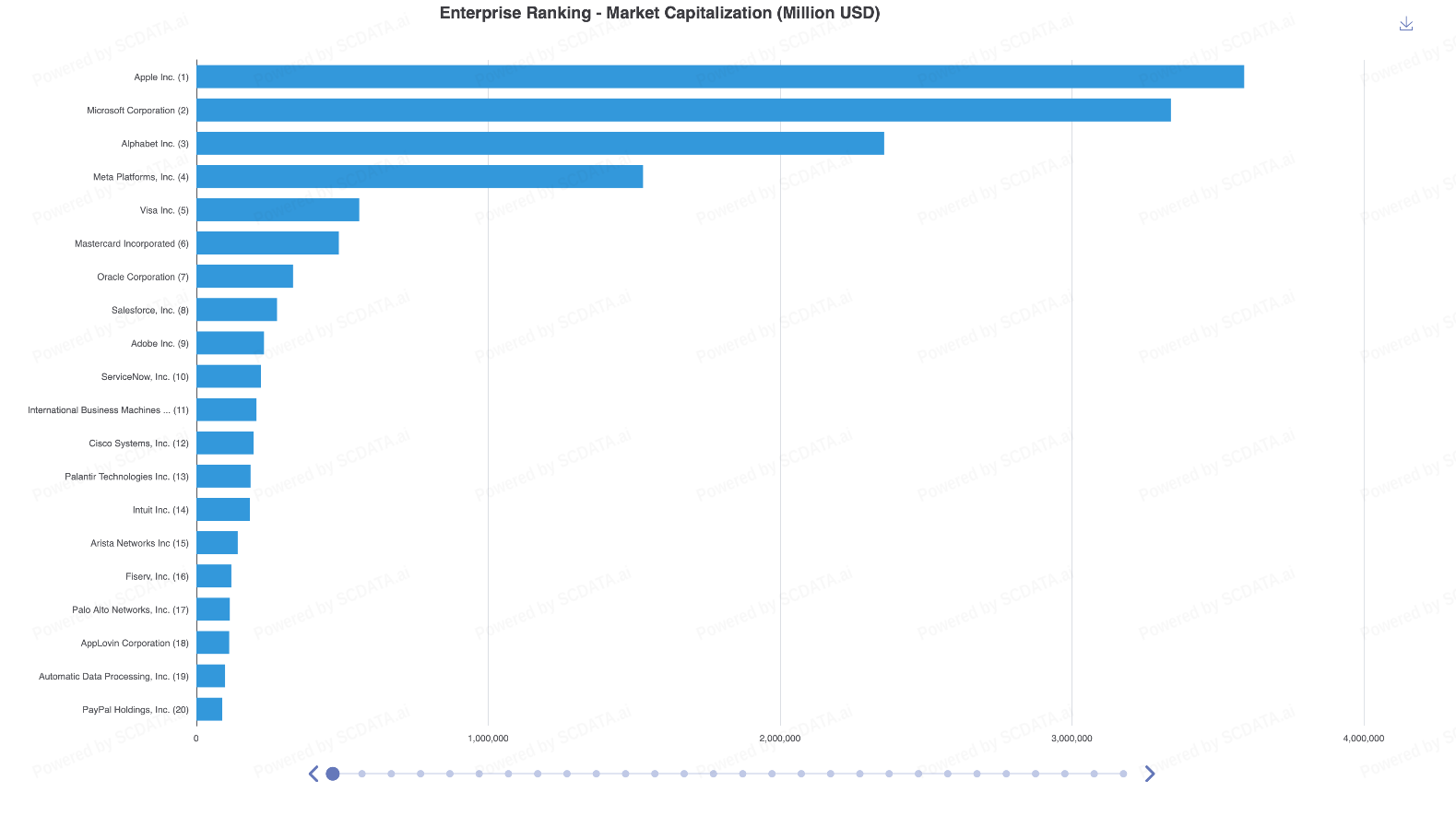Select the second dot on the timeline

click(x=362, y=774)
